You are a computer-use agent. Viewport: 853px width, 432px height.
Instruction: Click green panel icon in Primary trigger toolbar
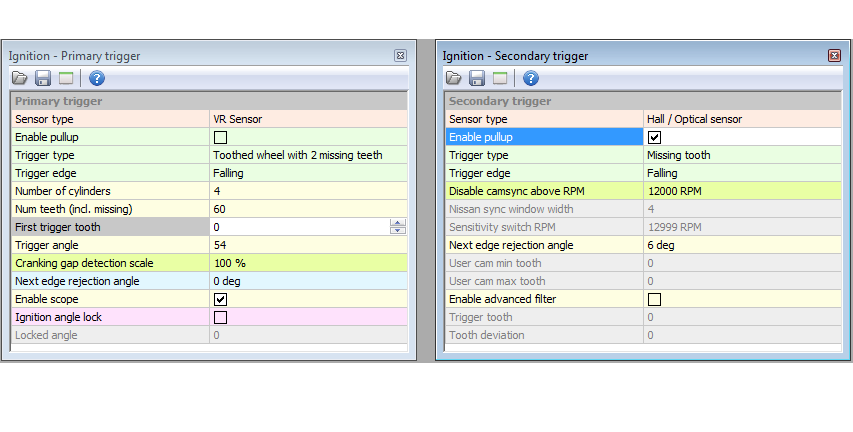pos(65,78)
